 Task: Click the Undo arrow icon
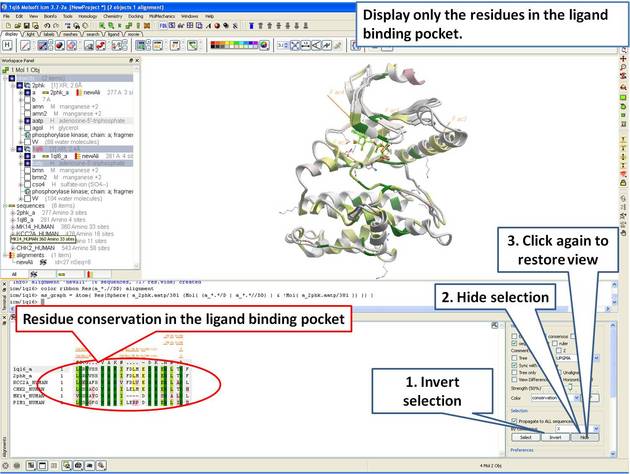[47, 25]
